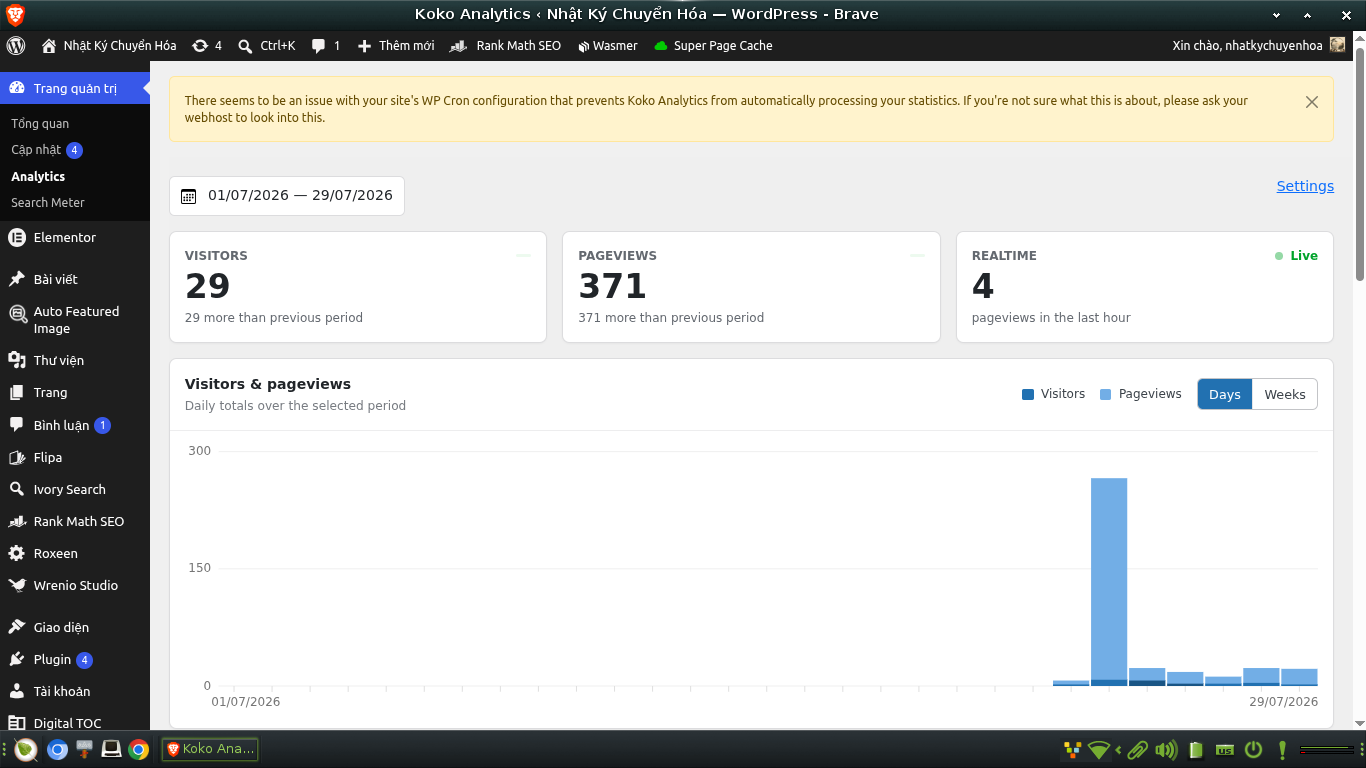Dismiss the WP Cron warning notice
The width and height of the screenshot is (1366, 768).
click(x=1312, y=102)
